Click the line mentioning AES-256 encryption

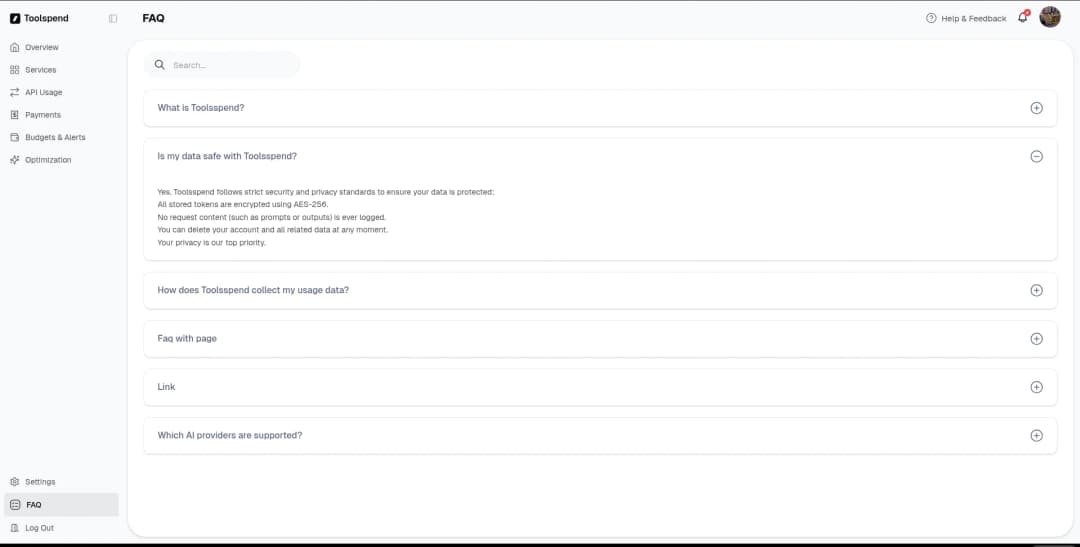242,205
